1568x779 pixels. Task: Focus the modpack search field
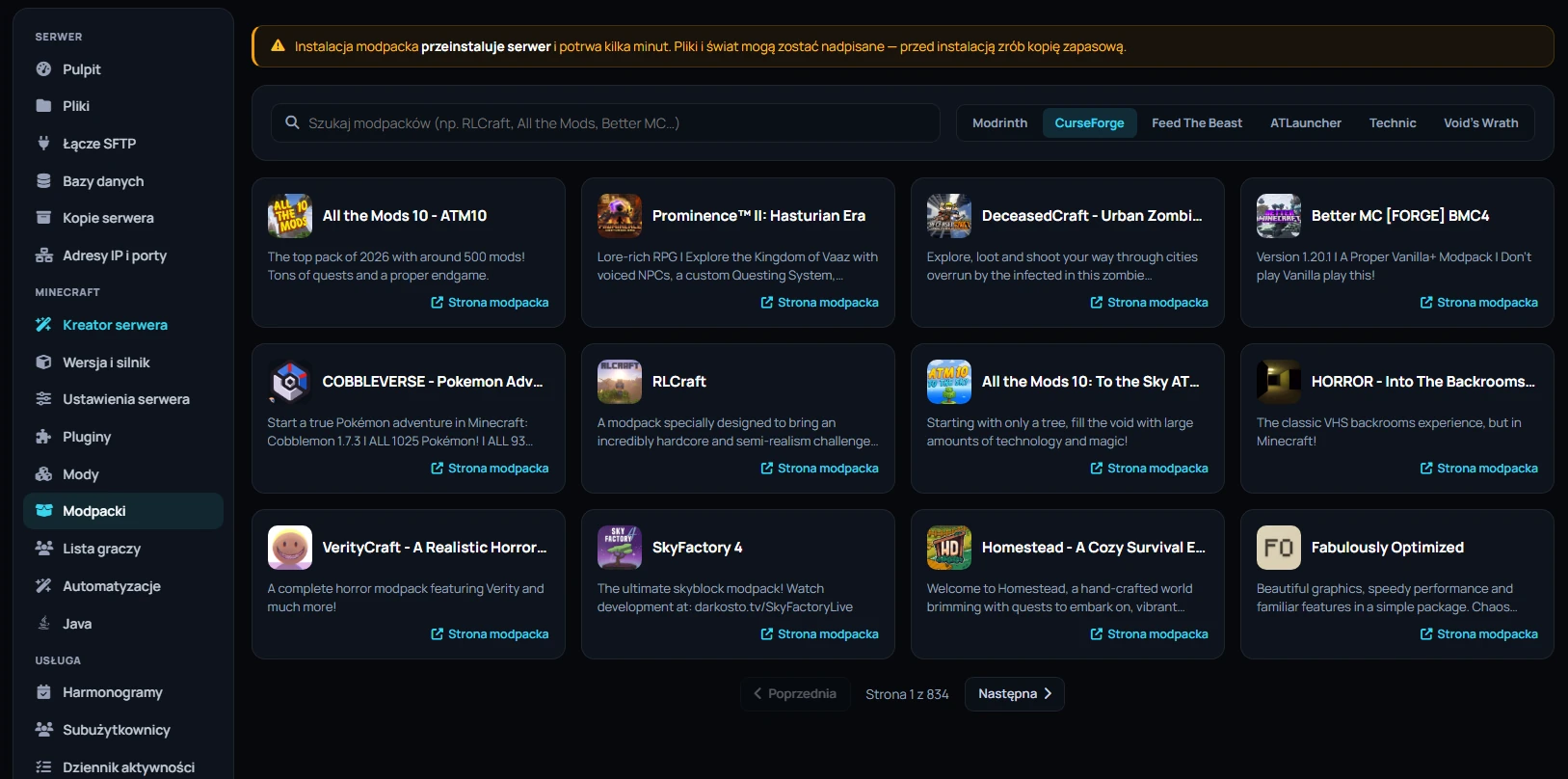click(605, 123)
